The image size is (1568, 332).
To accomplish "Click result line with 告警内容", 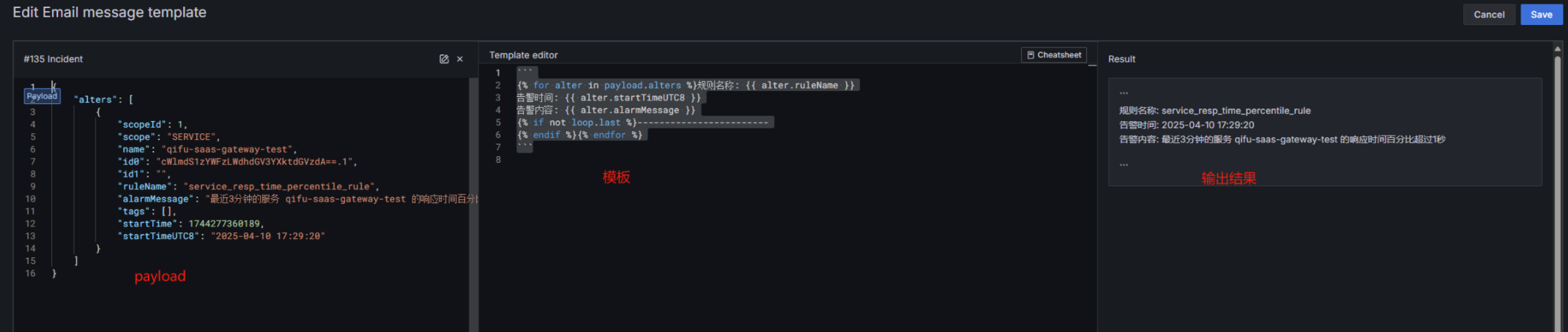I will click(1282, 139).
